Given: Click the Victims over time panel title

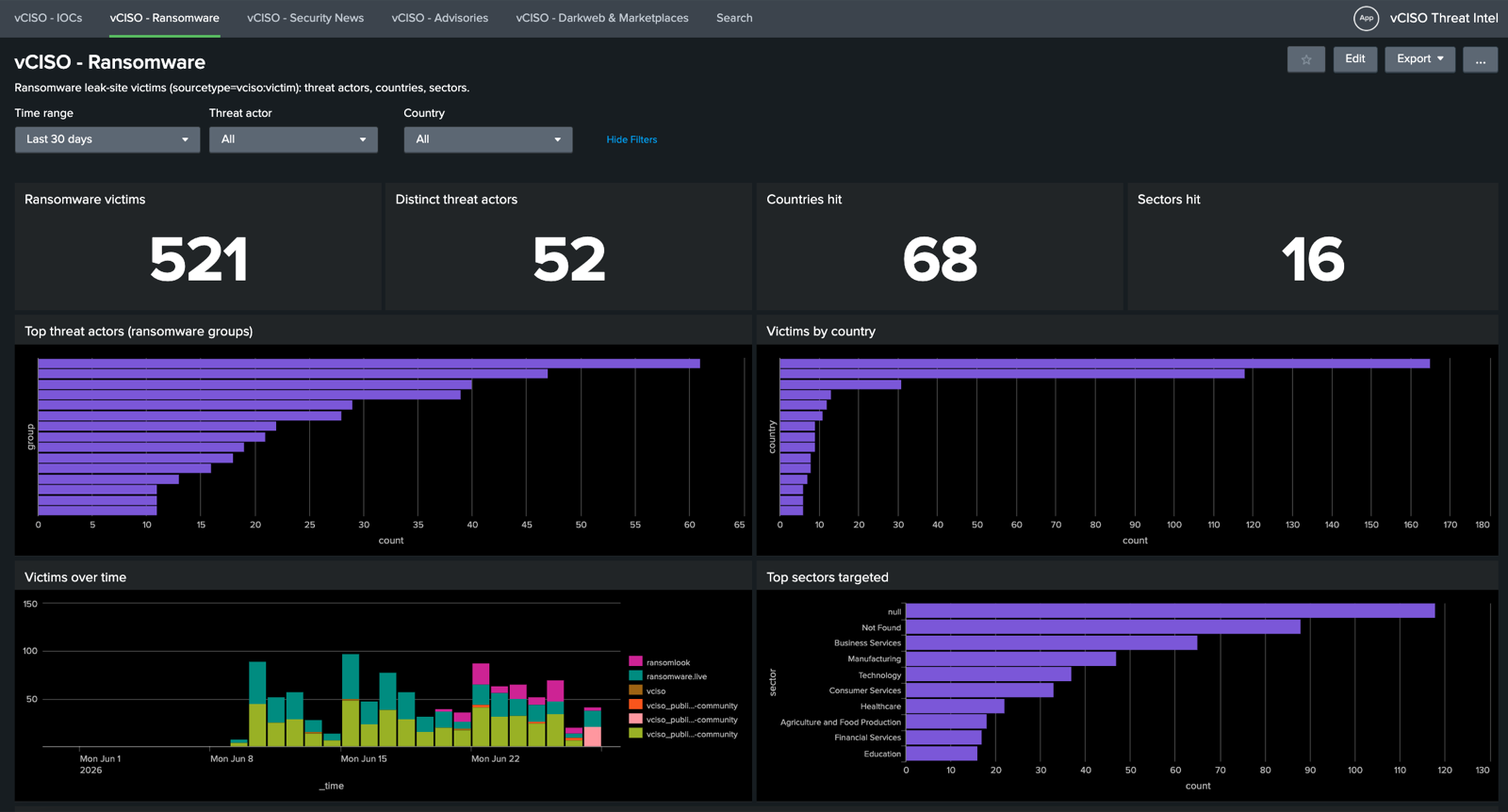Looking at the screenshot, I should (x=75, y=577).
